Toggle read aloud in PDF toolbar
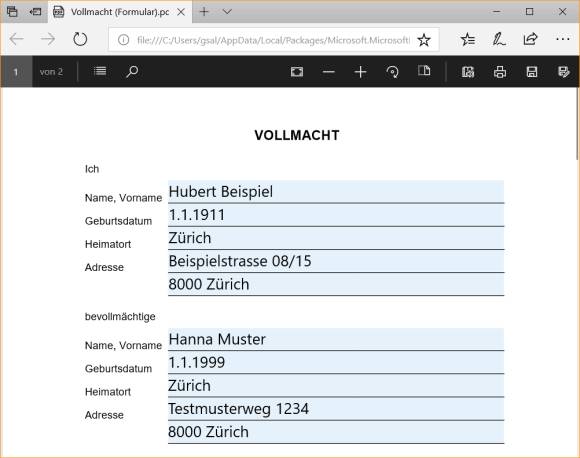This screenshot has width=580, height=458. [x=468, y=72]
